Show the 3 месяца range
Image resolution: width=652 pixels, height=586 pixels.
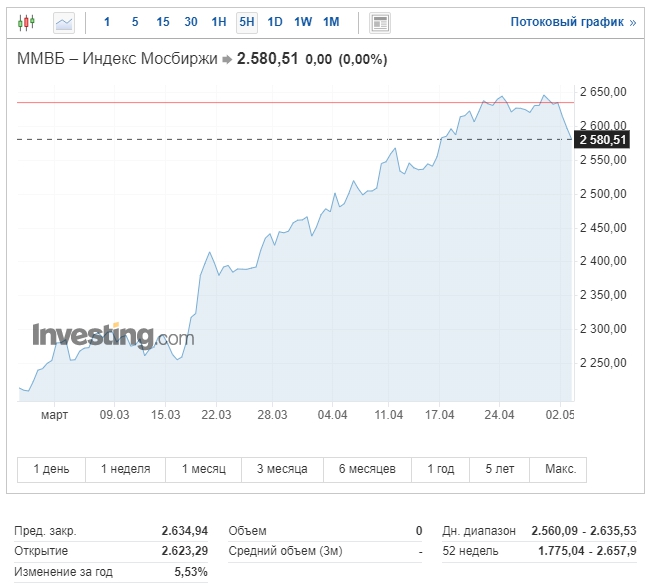pos(282,470)
